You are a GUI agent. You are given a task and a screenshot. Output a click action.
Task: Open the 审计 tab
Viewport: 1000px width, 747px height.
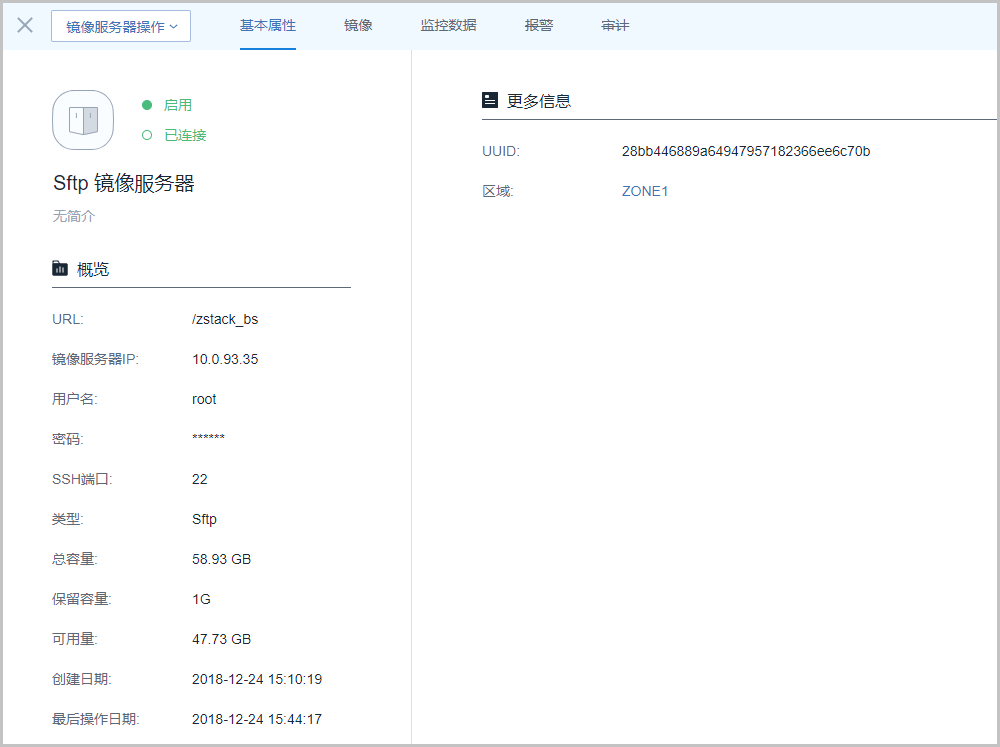[615, 25]
